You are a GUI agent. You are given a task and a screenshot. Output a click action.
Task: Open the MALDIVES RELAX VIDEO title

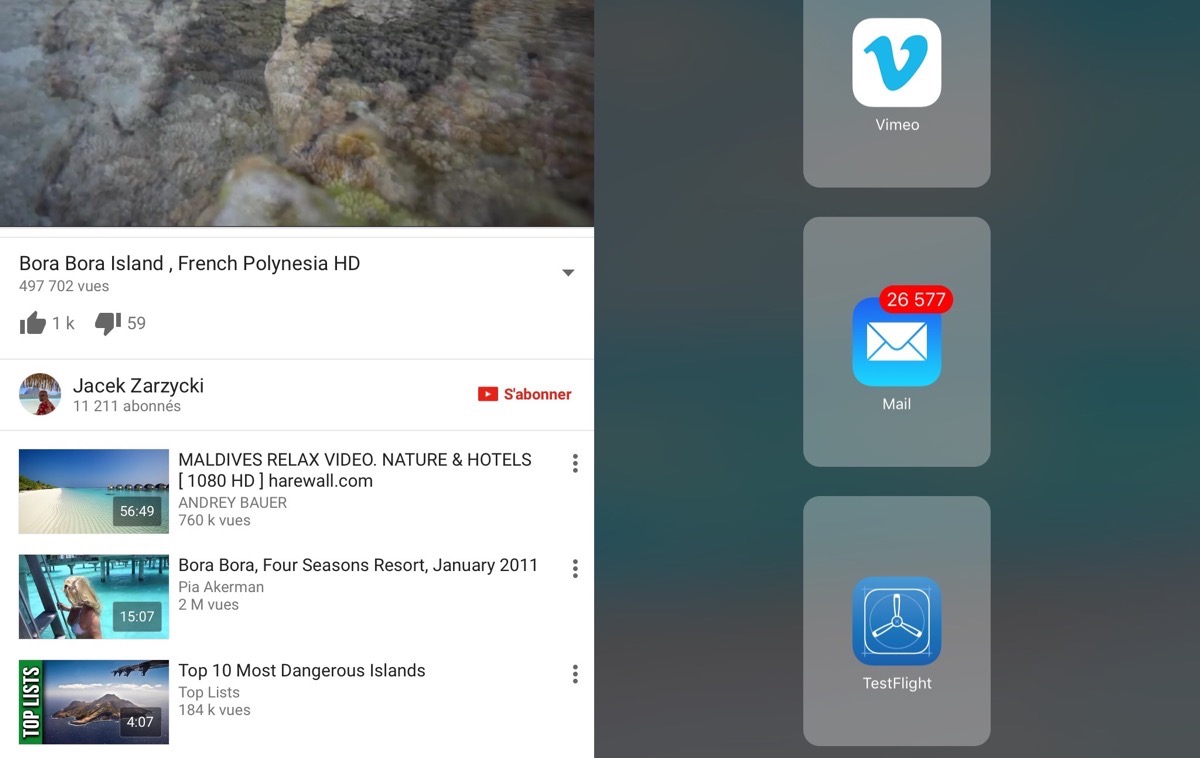(355, 470)
